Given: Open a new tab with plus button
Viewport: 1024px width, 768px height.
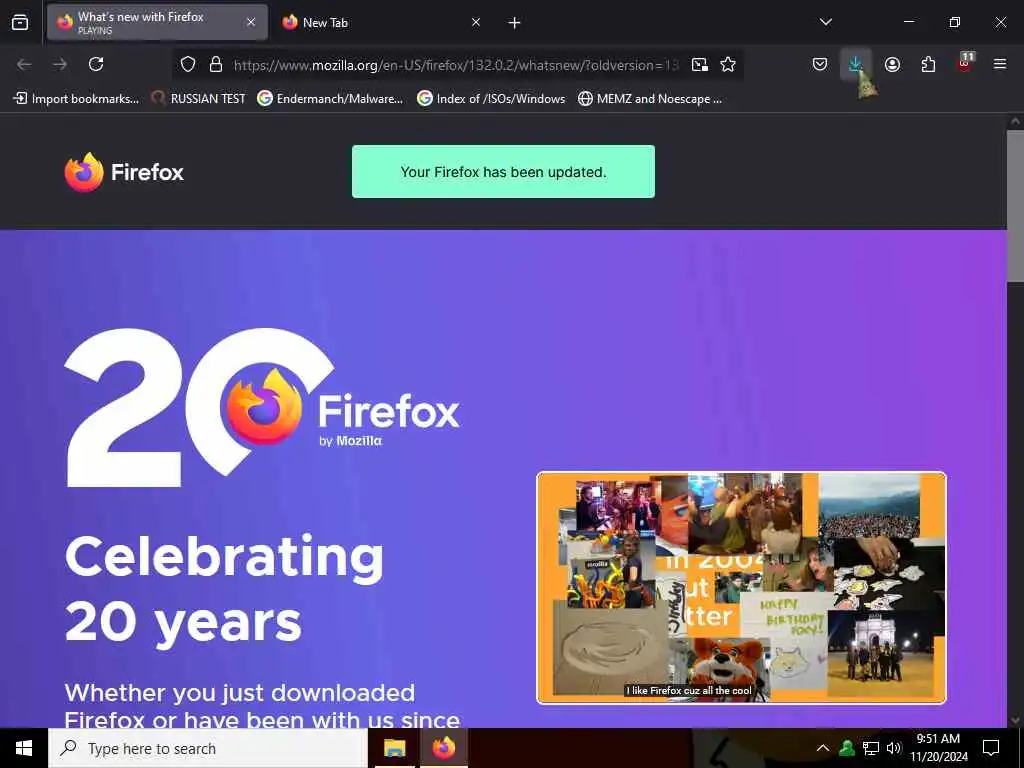Looking at the screenshot, I should coord(515,23).
